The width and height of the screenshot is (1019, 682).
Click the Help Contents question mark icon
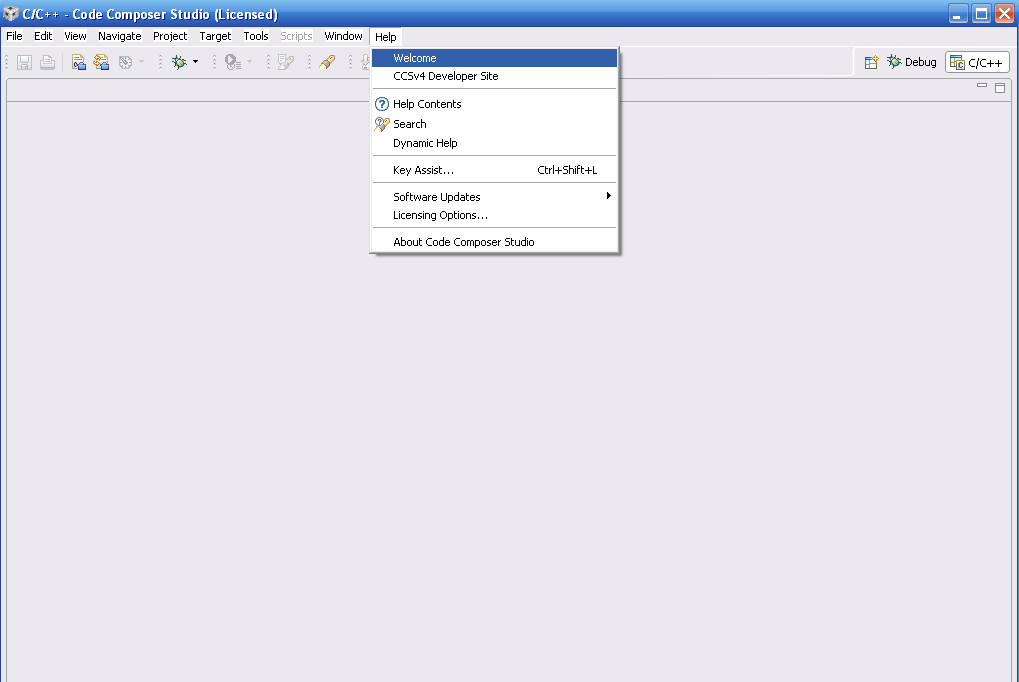[382, 104]
